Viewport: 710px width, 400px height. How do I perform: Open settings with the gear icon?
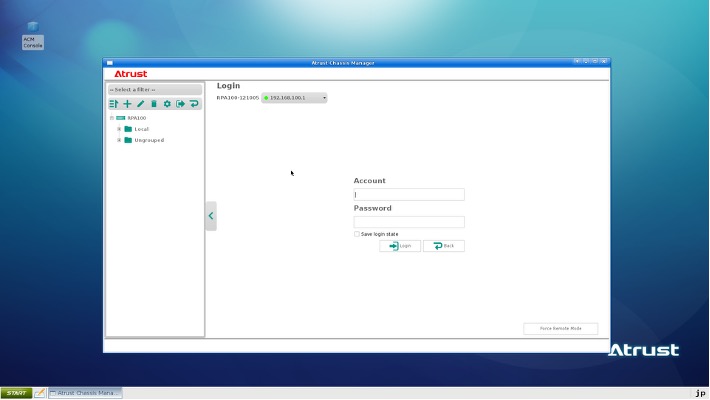(167, 104)
